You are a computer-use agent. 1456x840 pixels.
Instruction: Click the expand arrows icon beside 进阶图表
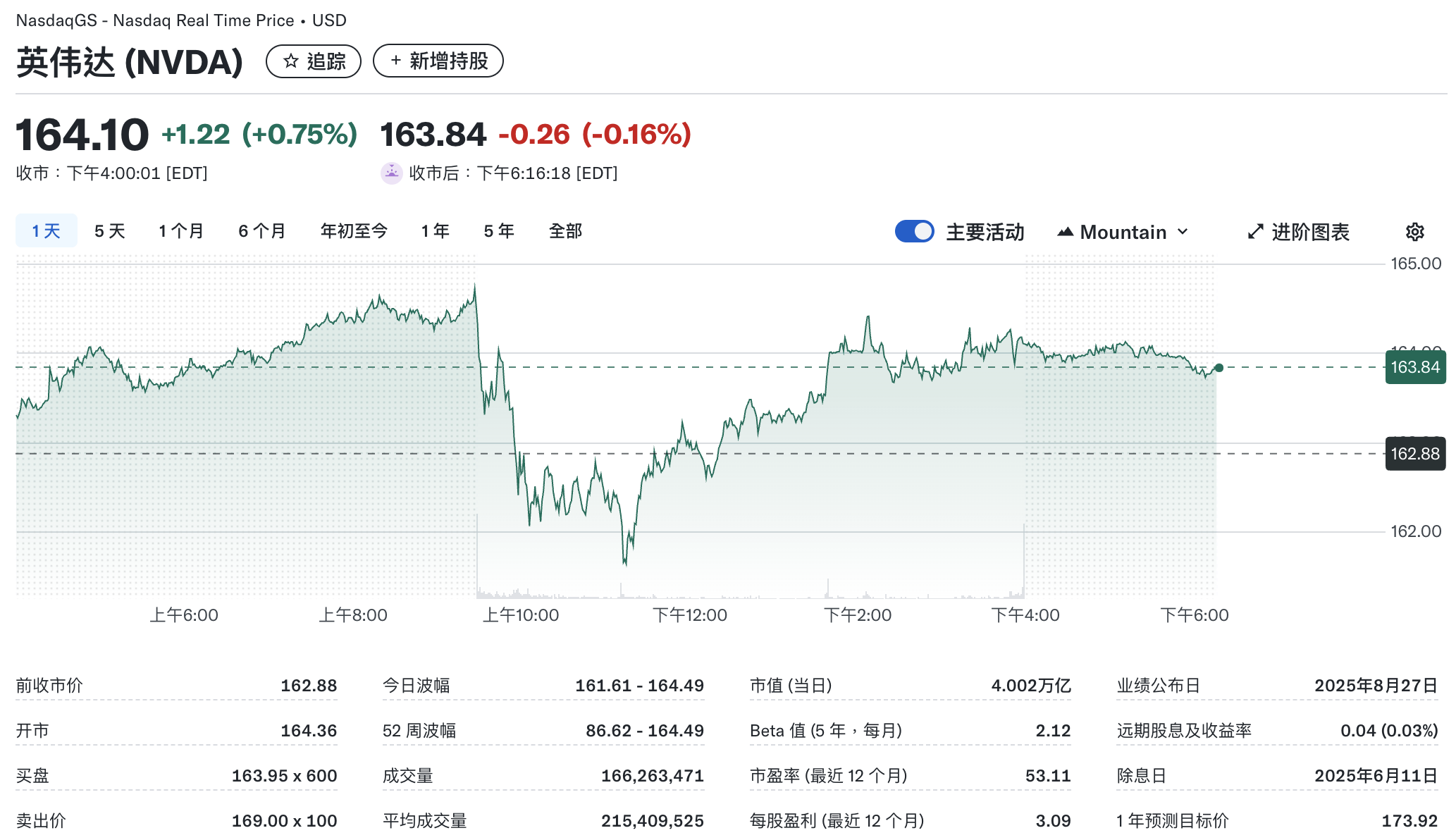[x=1255, y=232]
